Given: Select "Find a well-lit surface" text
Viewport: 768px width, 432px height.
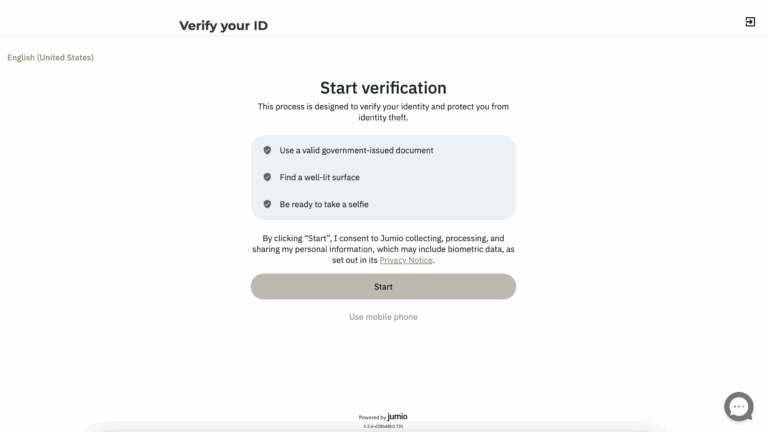Looking at the screenshot, I should click(x=319, y=177).
